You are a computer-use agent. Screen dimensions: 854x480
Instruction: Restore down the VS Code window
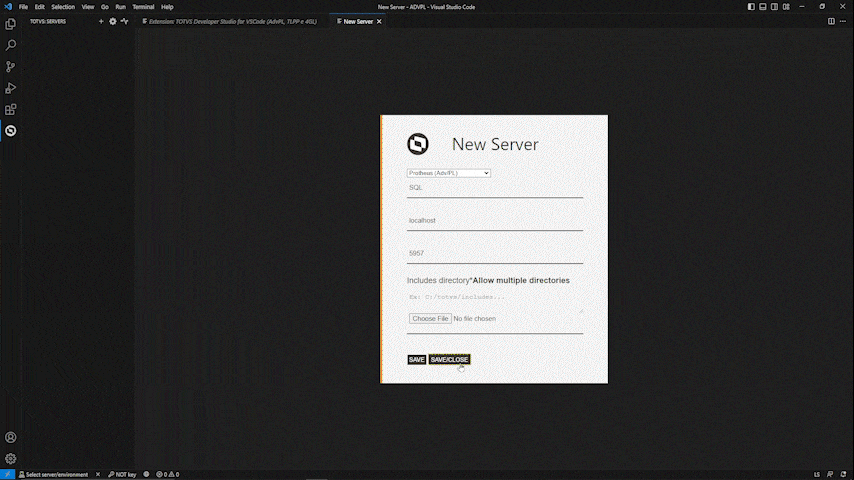tap(822, 7)
